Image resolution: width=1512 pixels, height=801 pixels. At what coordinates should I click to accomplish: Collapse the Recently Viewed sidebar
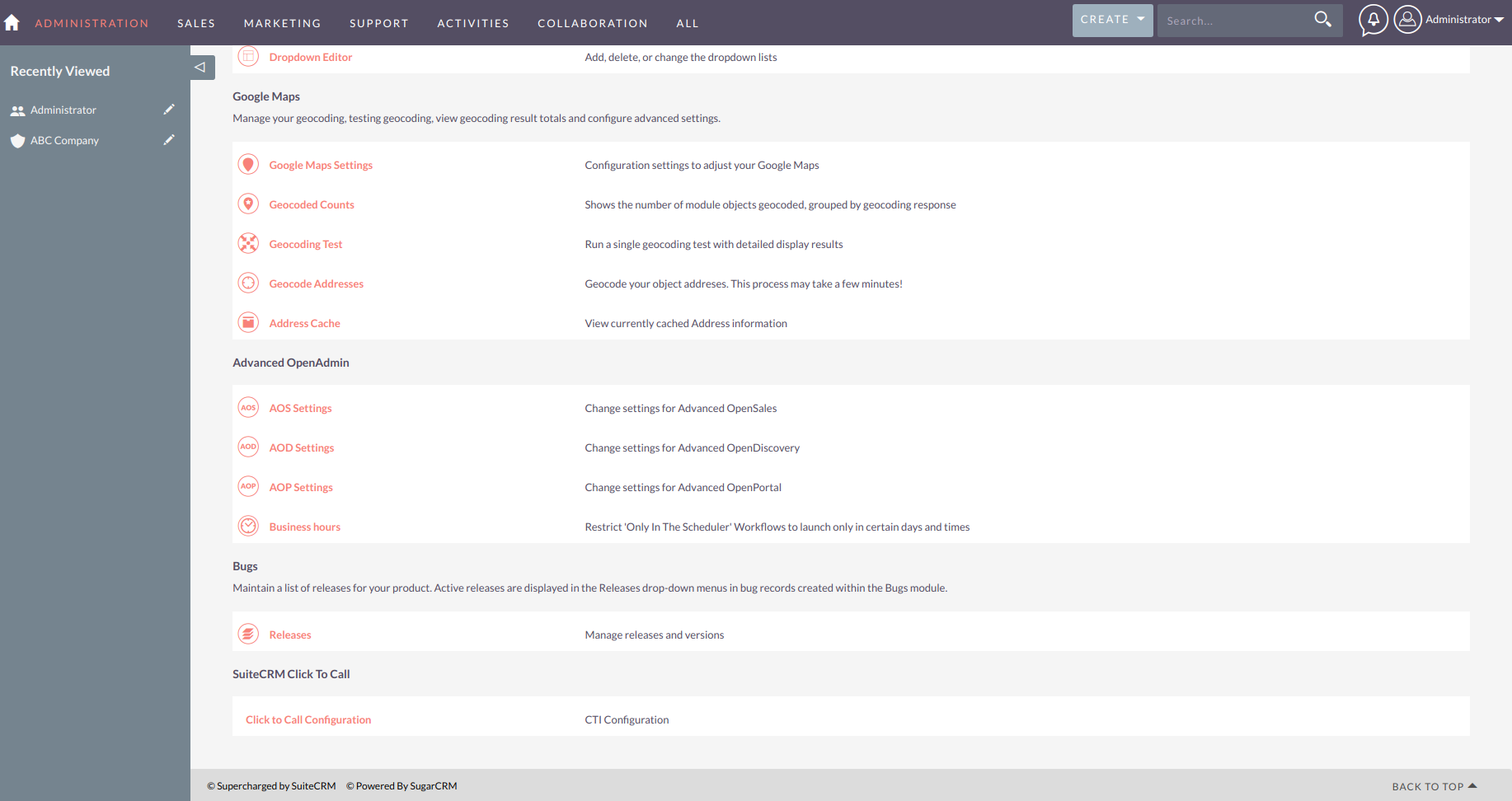(200, 68)
